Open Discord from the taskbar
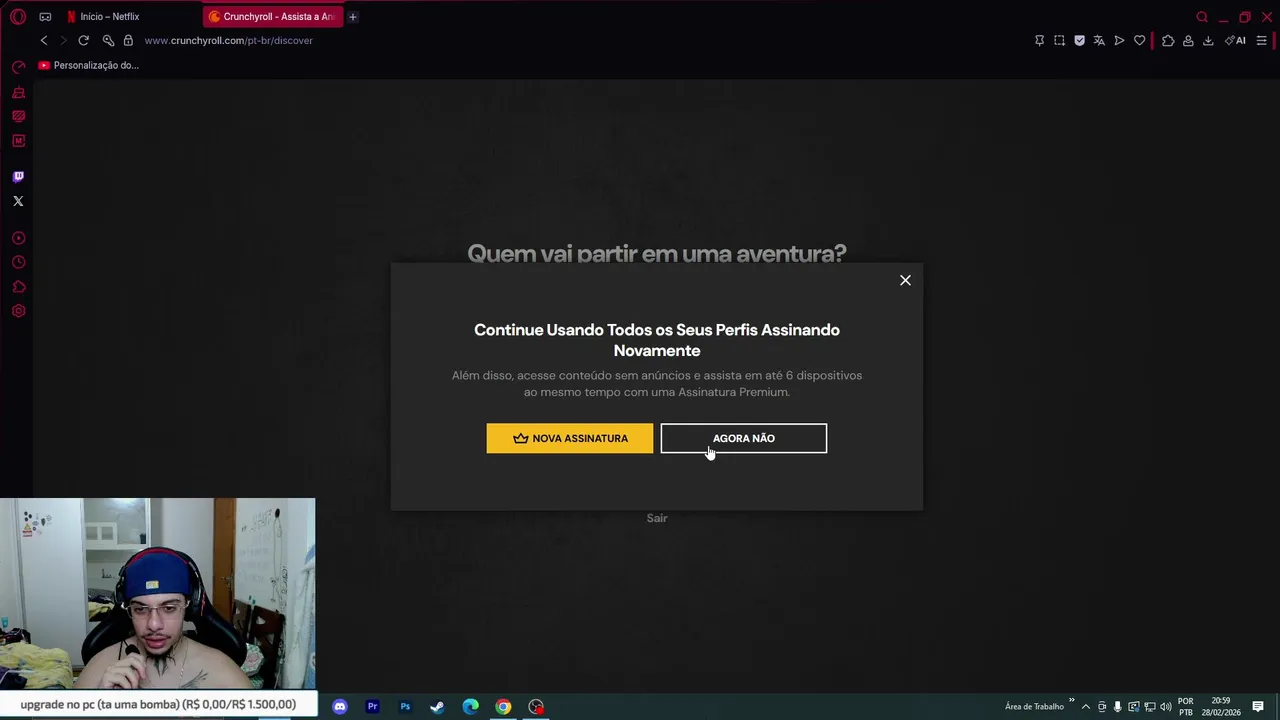Screen dimensions: 1280x720 click(x=340, y=706)
